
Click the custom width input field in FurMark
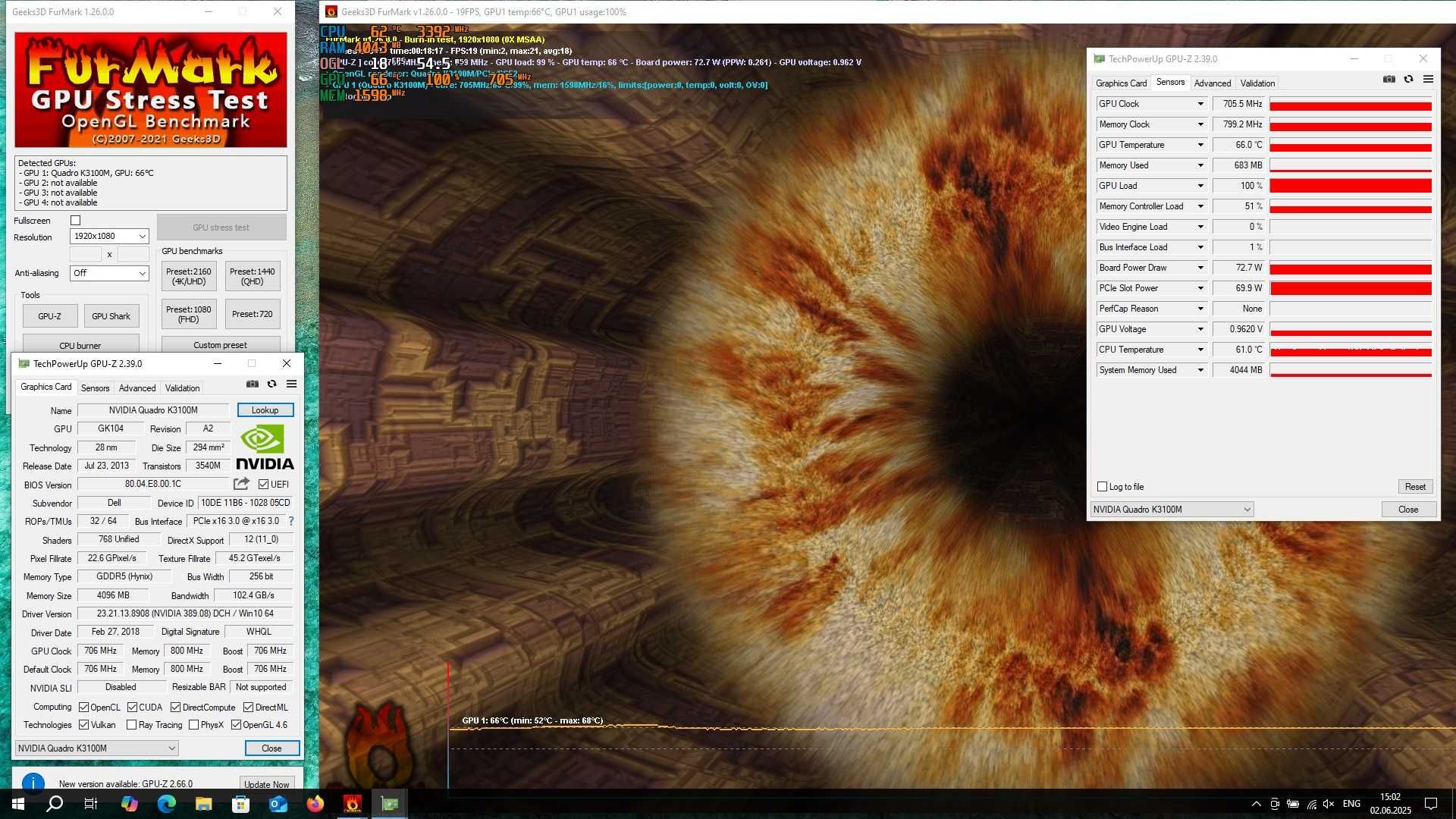(x=86, y=254)
